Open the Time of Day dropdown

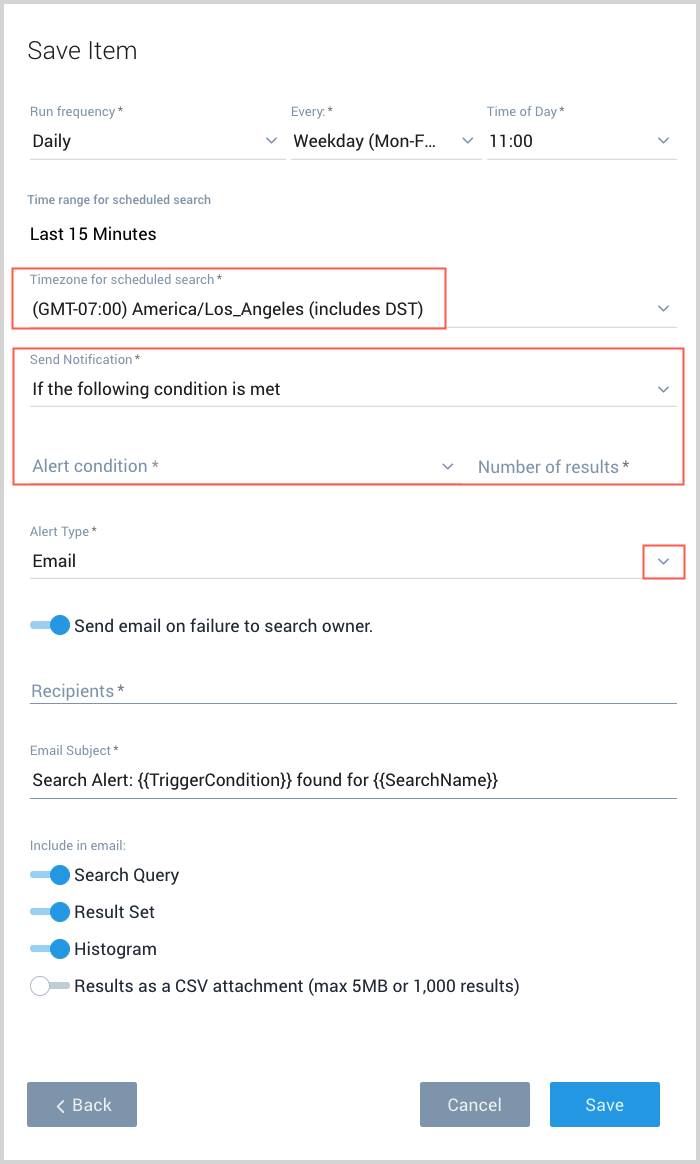[x=581, y=141]
